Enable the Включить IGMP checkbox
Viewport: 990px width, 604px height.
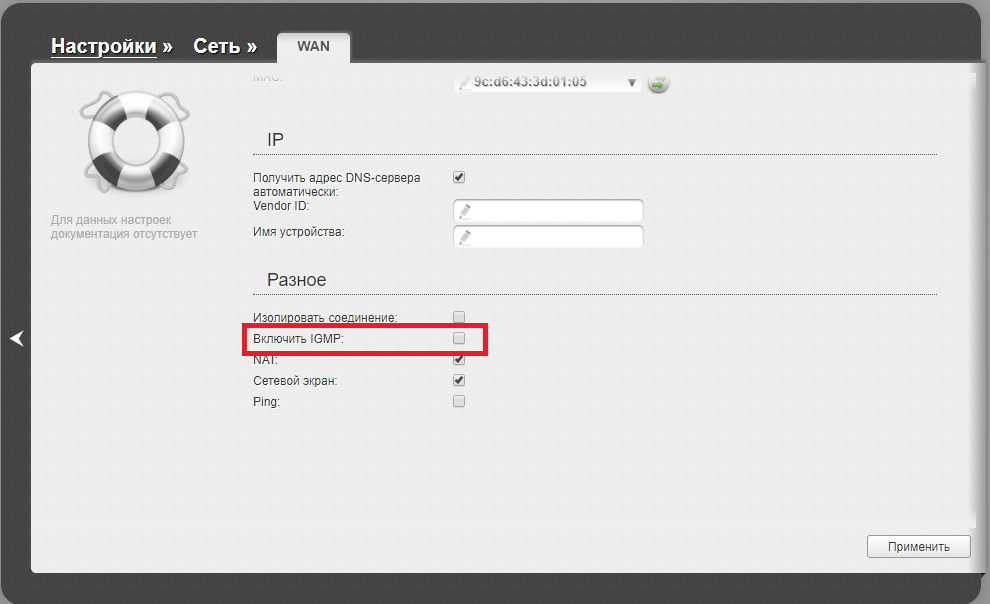click(x=459, y=338)
